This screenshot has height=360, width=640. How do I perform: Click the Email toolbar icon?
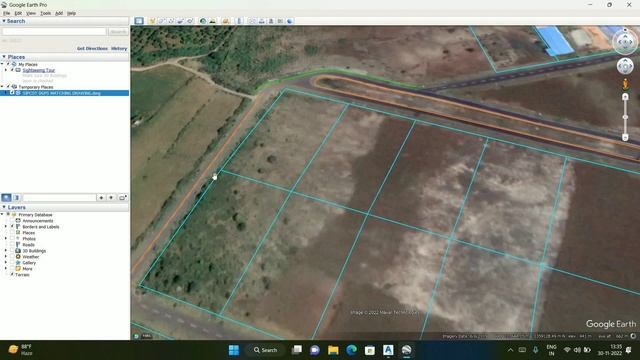point(253,21)
